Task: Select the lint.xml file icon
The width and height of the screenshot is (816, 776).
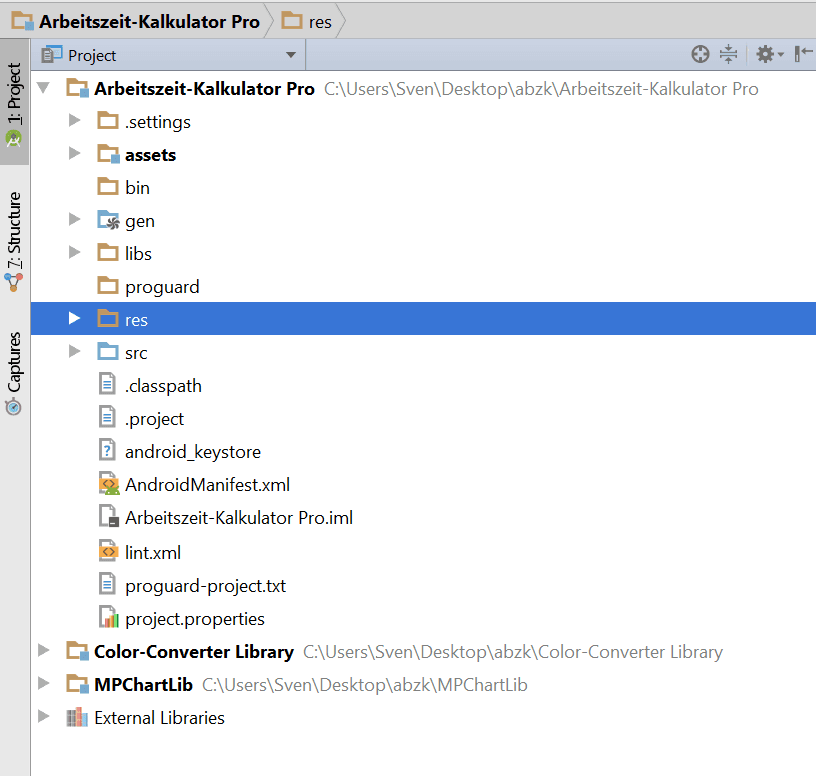Action: [x=108, y=552]
